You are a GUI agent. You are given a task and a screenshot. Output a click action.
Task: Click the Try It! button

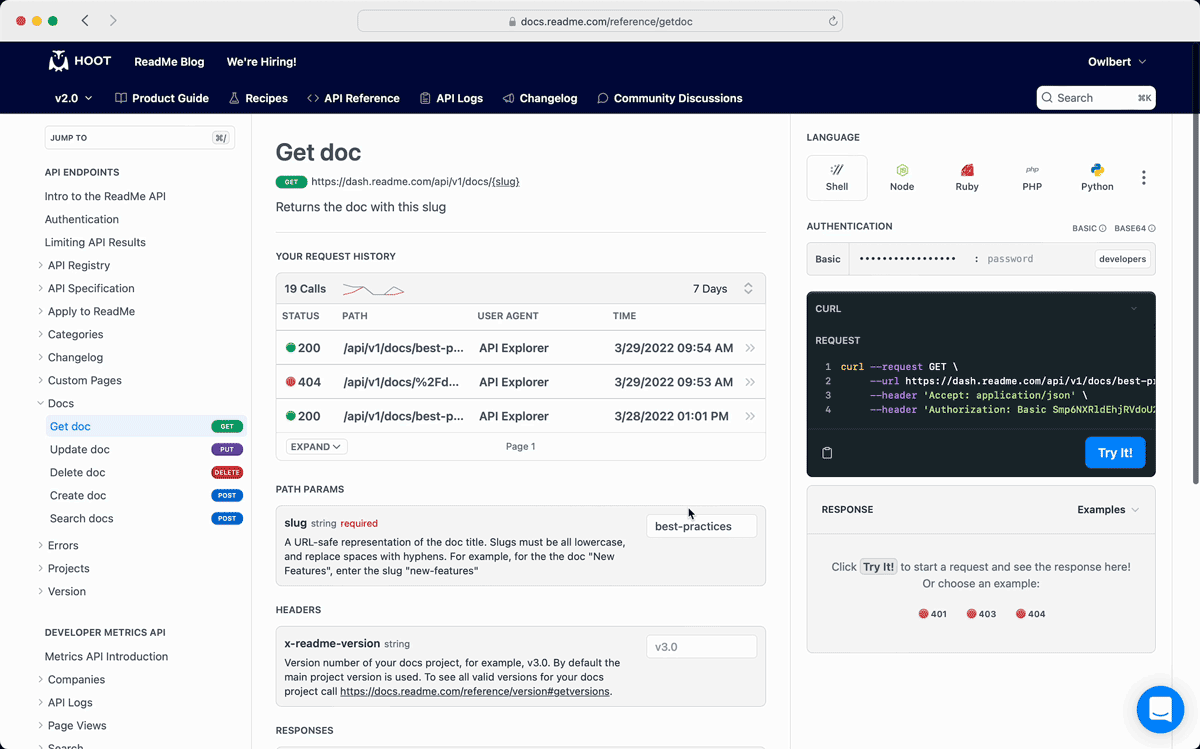(1115, 453)
